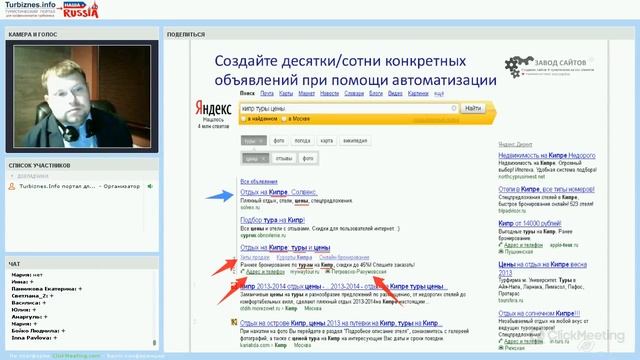Open the Отели в Кипре ad
The height and width of the screenshot is (360, 640).
(546, 189)
